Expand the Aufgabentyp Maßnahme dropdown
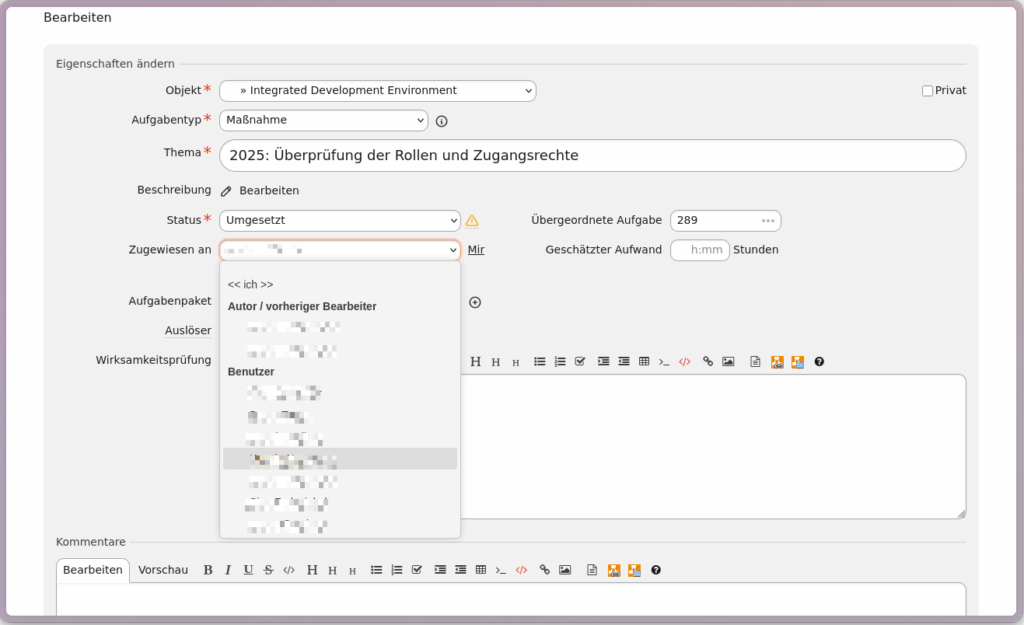Screen dimensions: 1024x625 323,121
